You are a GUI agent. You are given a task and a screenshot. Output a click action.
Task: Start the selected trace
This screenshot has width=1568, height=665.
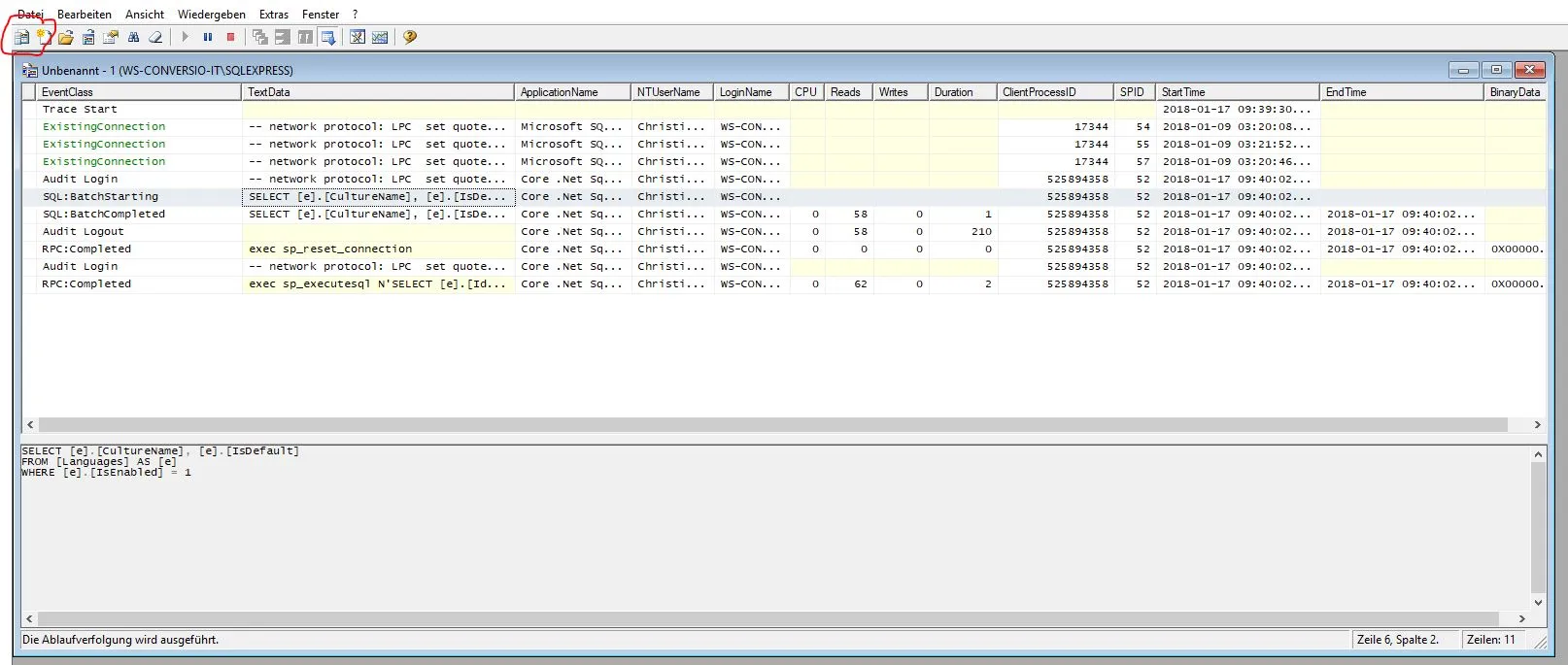point(185,37)
